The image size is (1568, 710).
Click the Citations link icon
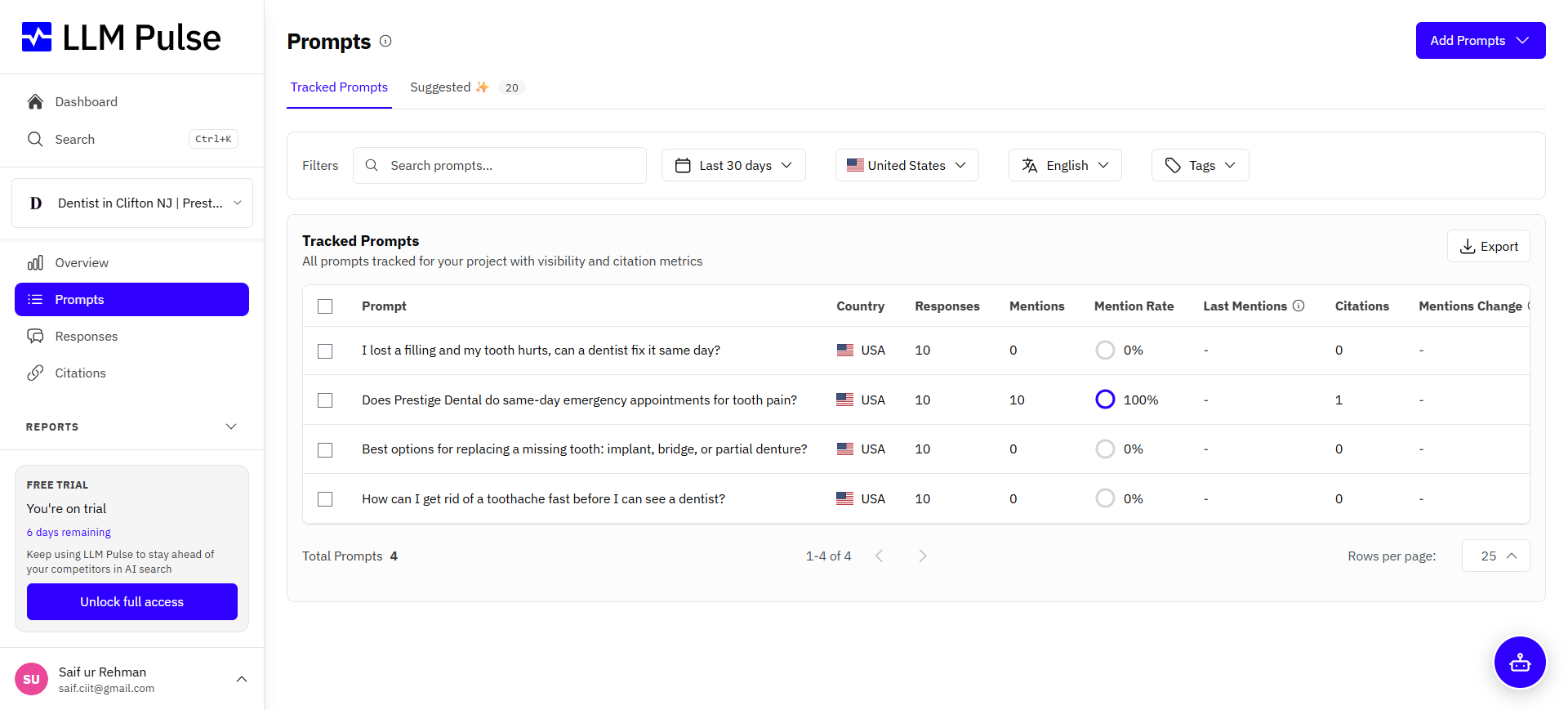[35, 373]
